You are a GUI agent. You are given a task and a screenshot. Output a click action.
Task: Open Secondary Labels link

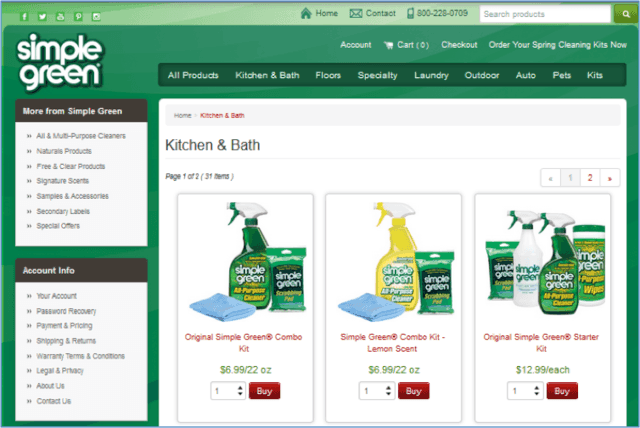pos(63,211)
